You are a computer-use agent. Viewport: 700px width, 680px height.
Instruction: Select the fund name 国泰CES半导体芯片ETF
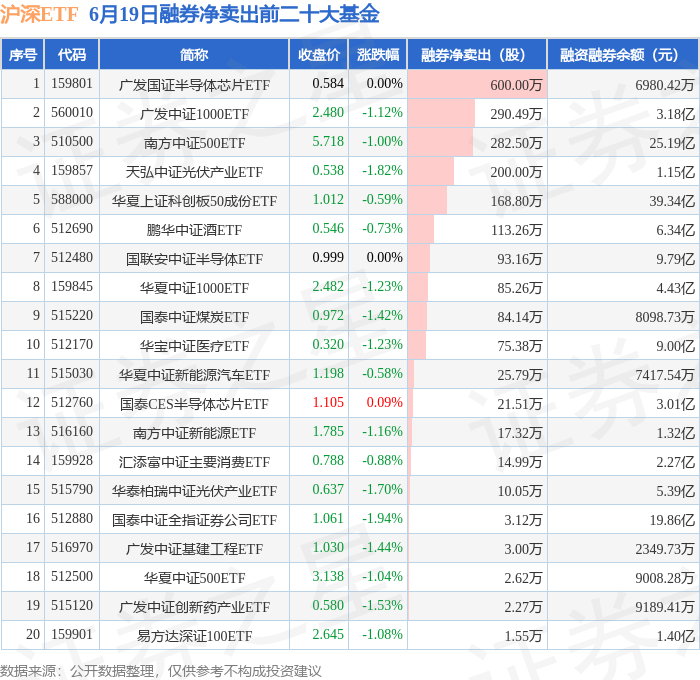194,404
